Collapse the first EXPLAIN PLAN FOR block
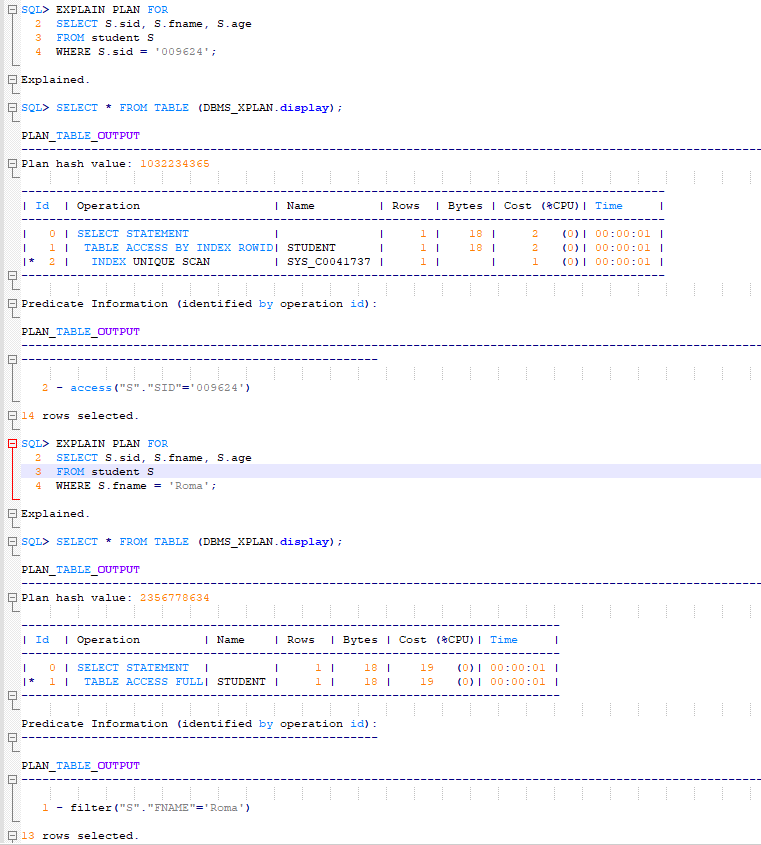The width and height of the screenshot is (761, 845). (x=12, y=10)
